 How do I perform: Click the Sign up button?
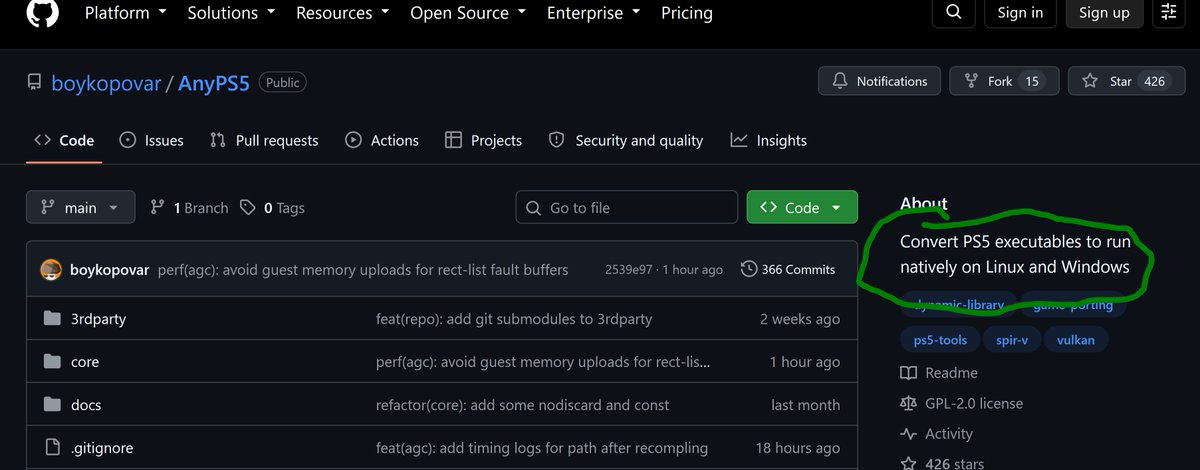pyautogui.click(x=1104, y=12)
